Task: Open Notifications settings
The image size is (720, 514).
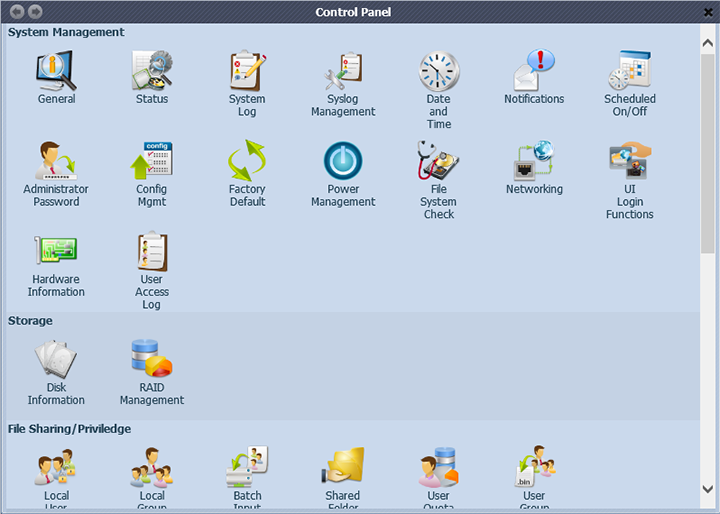Action: pyautogui.click(x=534, y=71)
